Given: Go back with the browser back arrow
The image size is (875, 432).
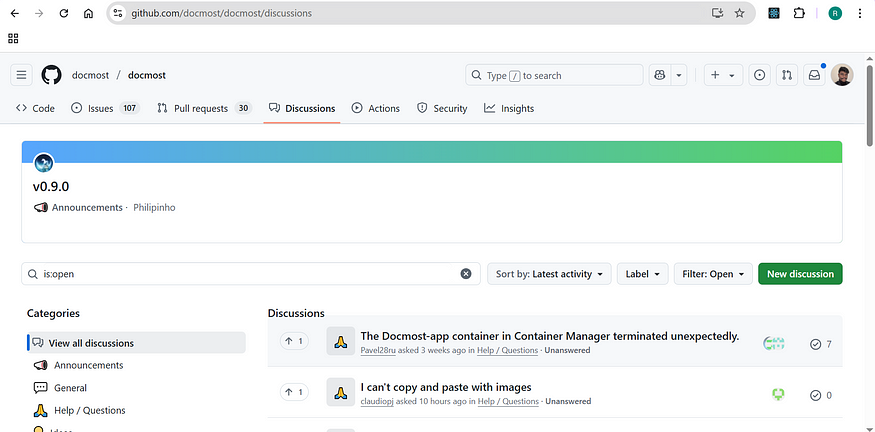Looking at the screenshot, I should pyautogui.click(x=15, y=13).
